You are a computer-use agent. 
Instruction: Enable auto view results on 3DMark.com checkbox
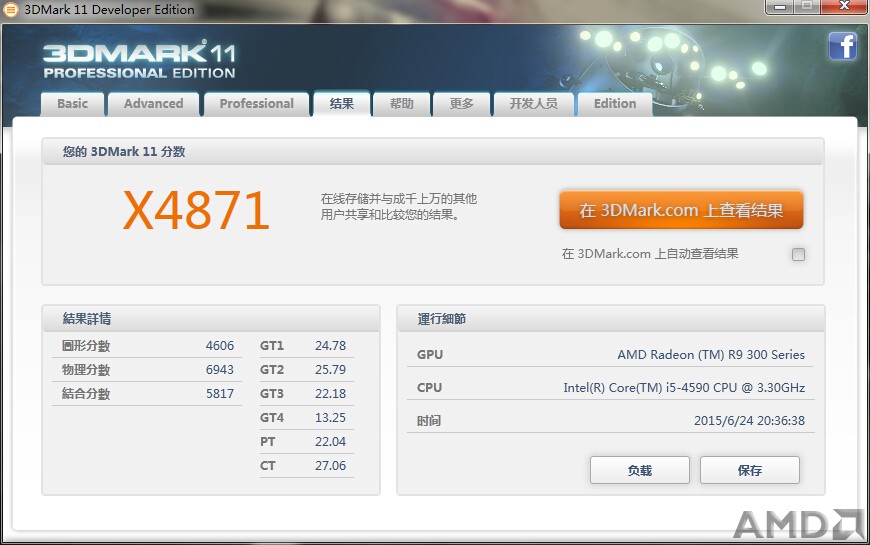798,254
